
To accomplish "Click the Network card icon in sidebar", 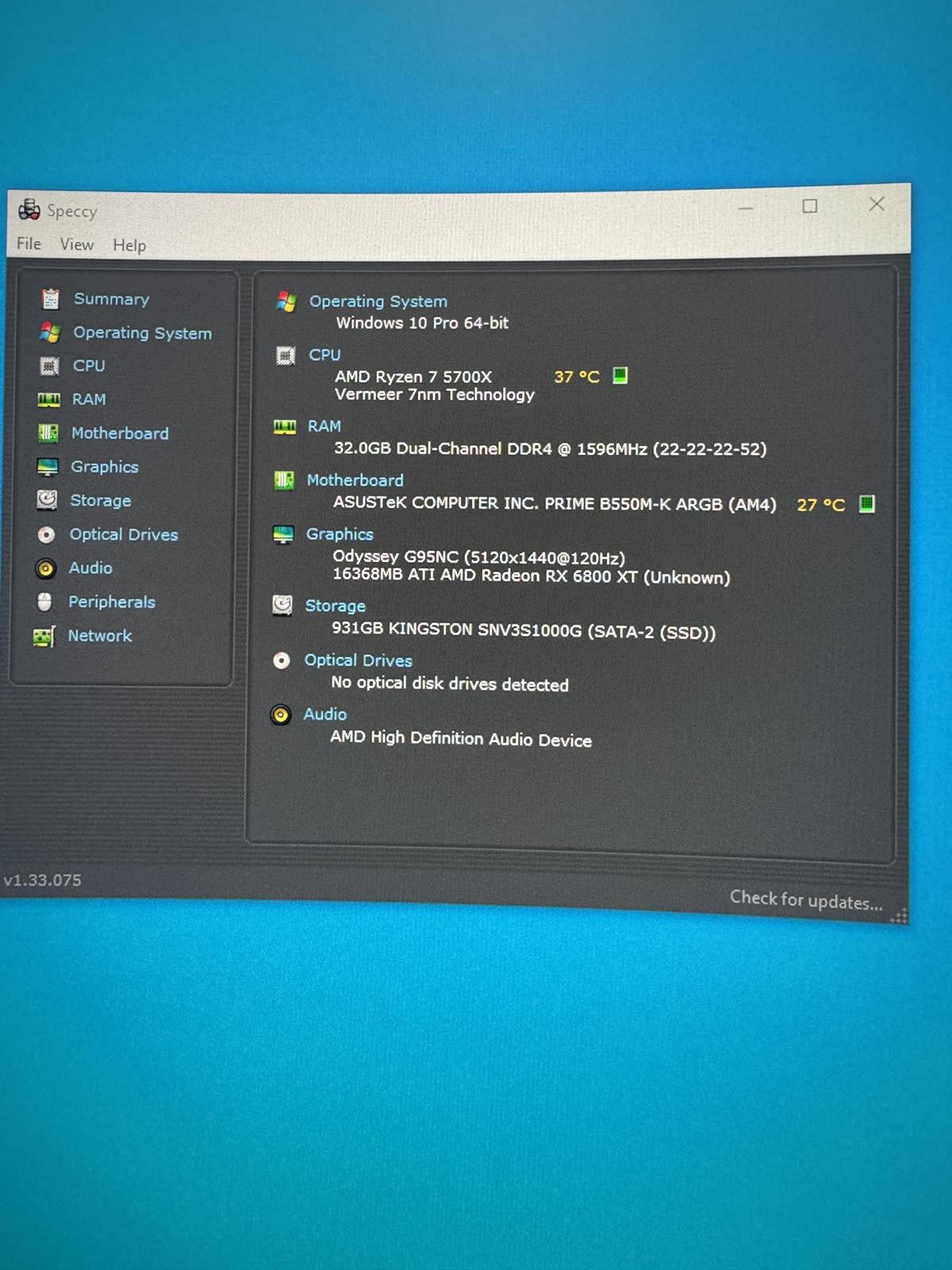I will (44, 637).
